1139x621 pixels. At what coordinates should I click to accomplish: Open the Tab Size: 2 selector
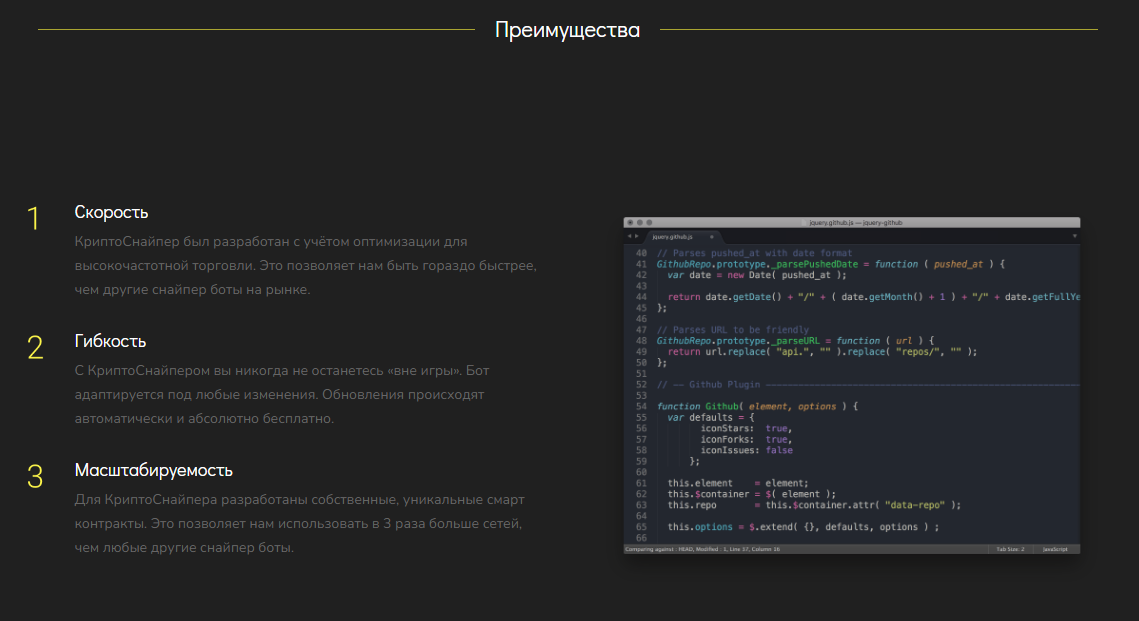(x=1009, y=549)
